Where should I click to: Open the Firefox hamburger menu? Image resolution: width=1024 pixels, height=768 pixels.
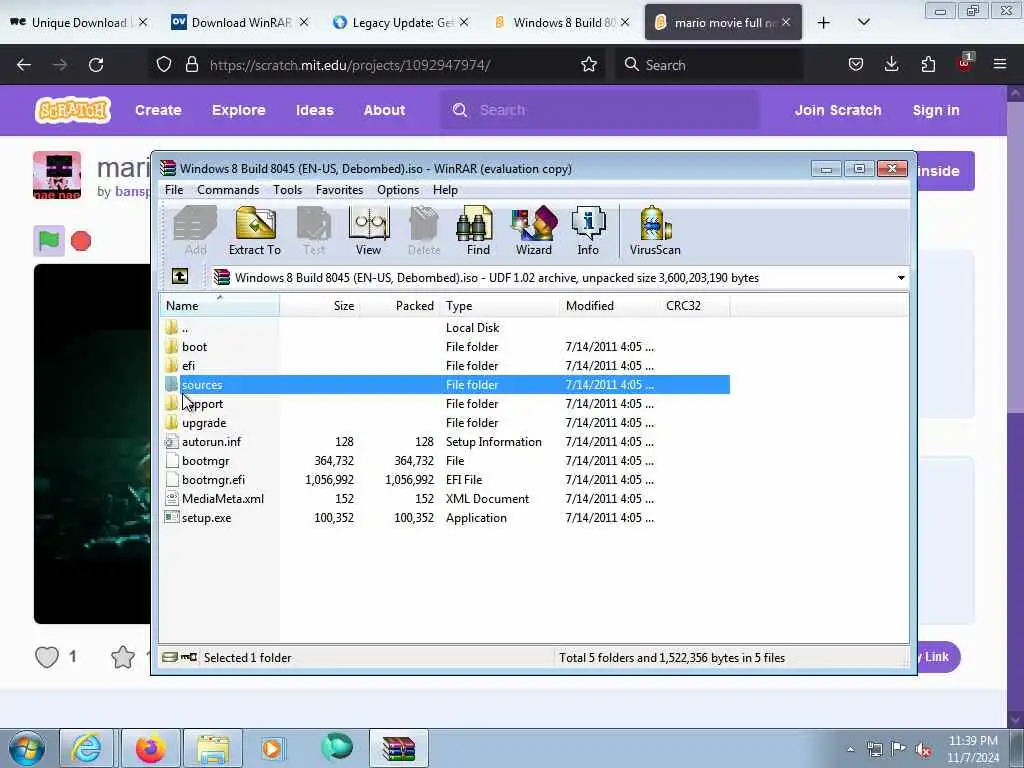1000,64
